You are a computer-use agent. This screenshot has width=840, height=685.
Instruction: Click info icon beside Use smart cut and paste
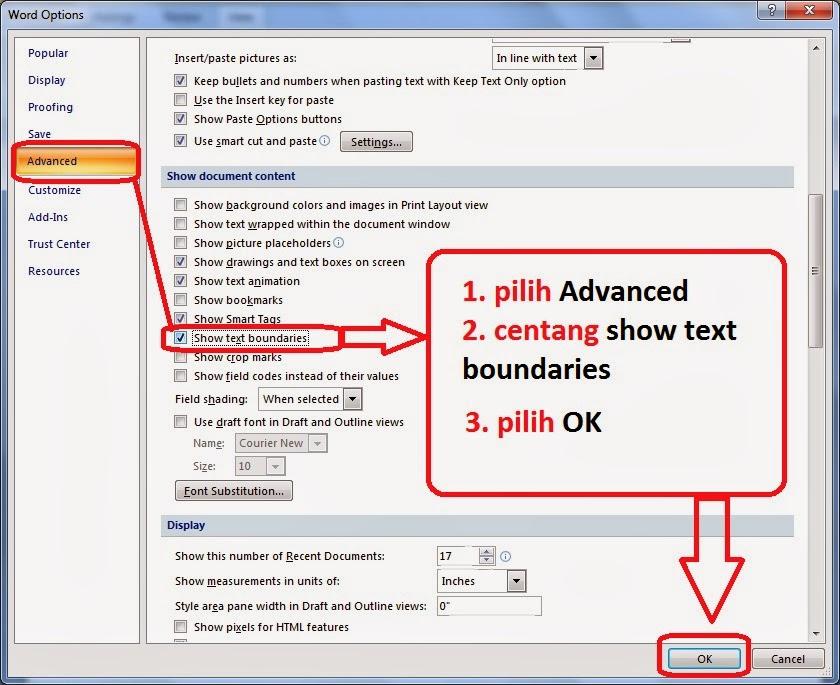(x=324, y=141)
